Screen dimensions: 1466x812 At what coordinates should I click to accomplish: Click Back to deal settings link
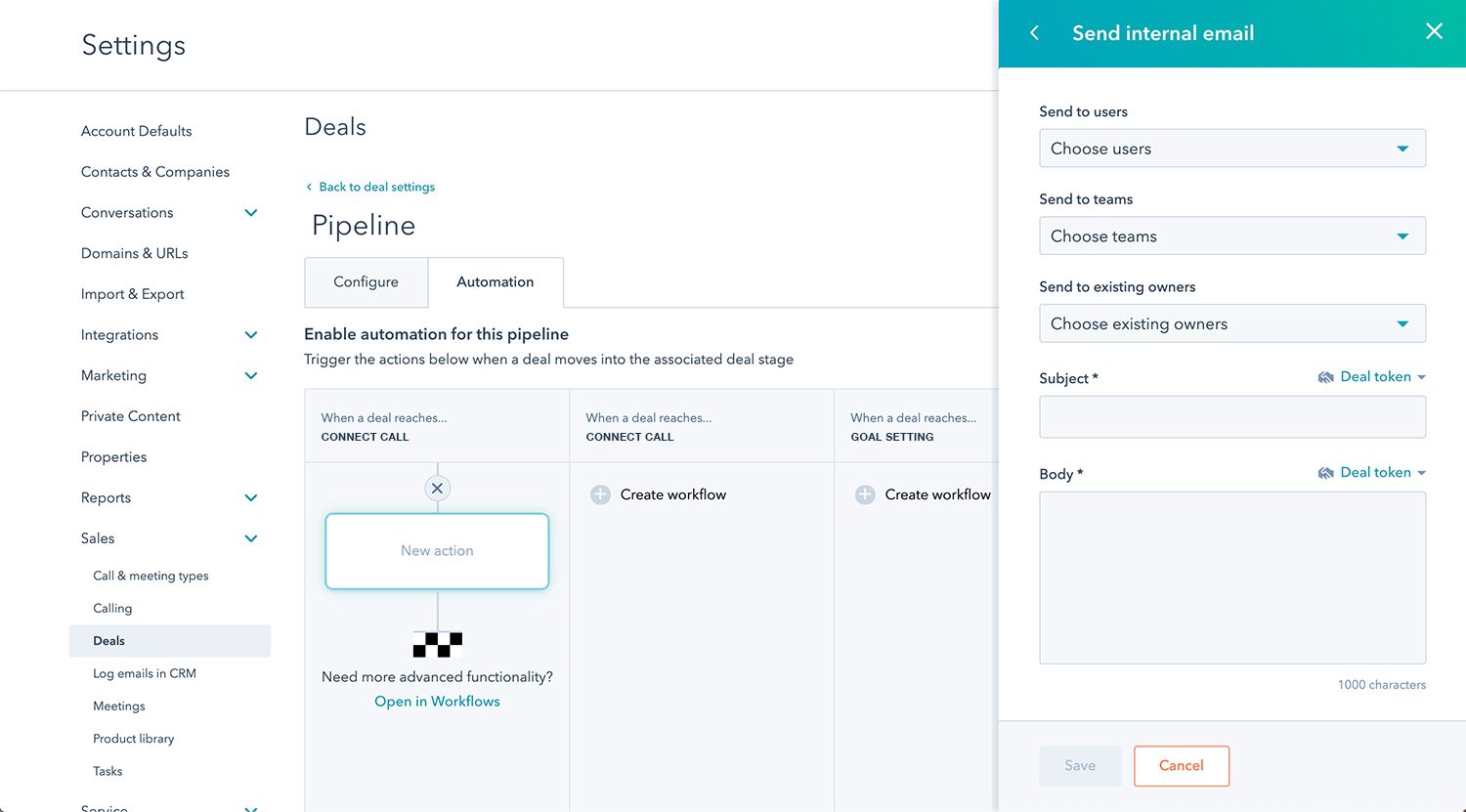(370, 187)
